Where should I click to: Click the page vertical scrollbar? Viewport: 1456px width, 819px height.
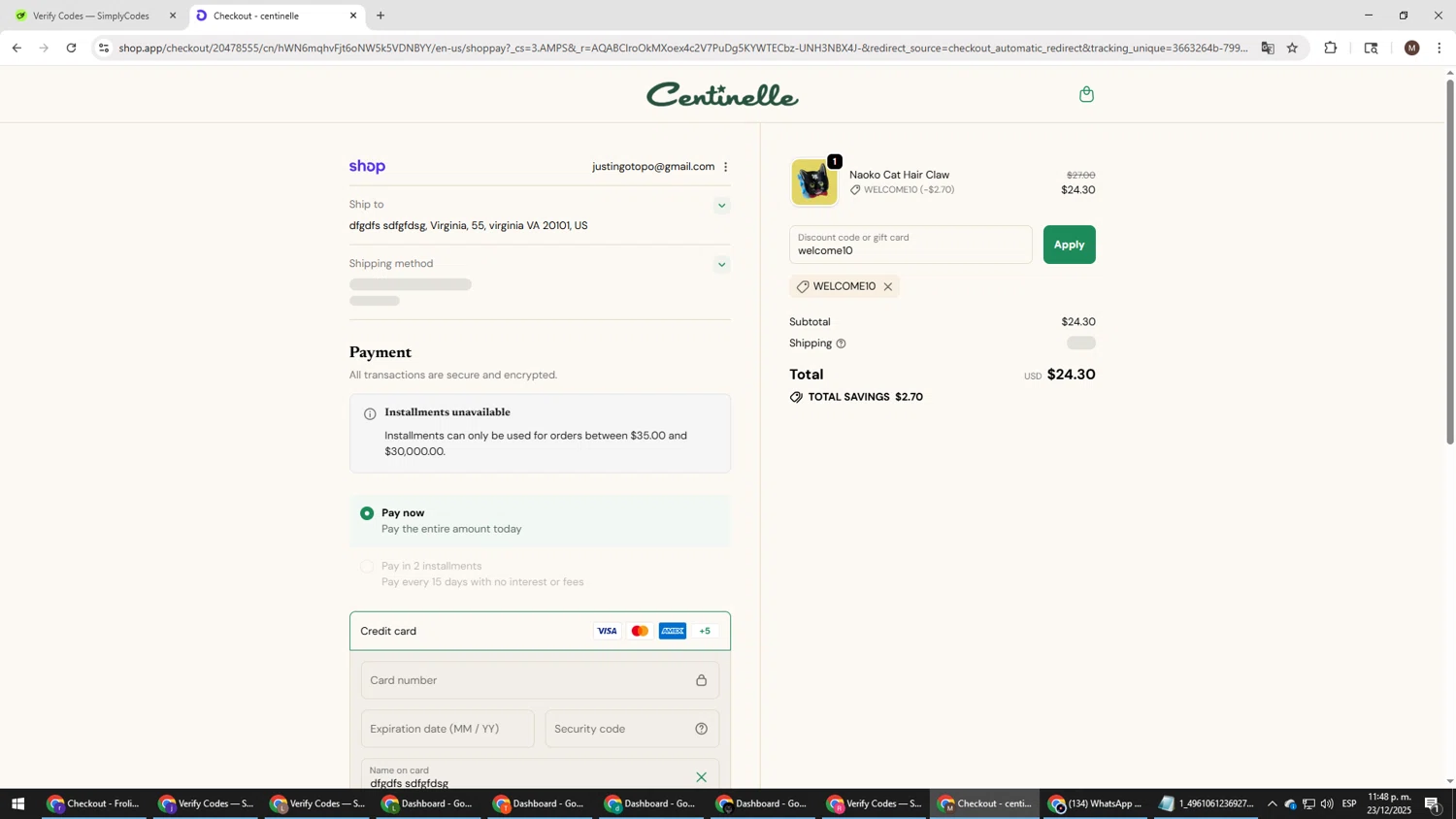coord(1450,262)
